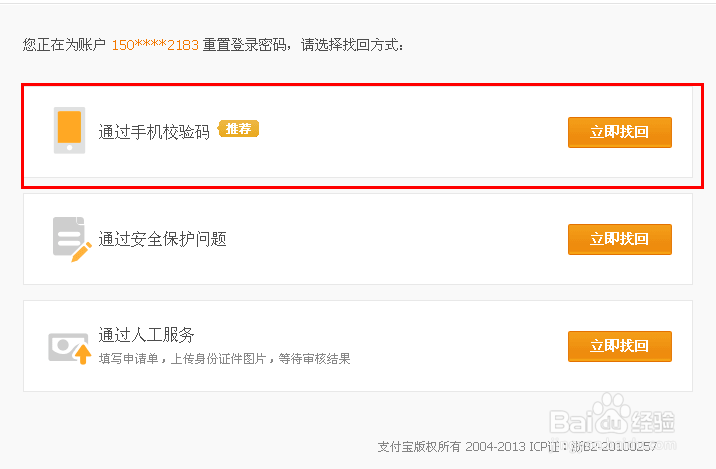The image size is (716, 469).
Task: Click the security question document-pencil icon
Action: point(72,239)
